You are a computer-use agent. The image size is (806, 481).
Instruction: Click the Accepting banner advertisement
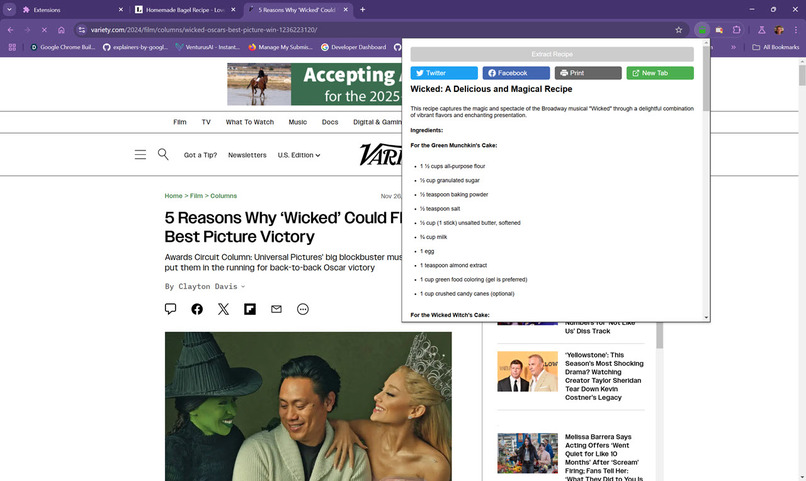point(315,84)
